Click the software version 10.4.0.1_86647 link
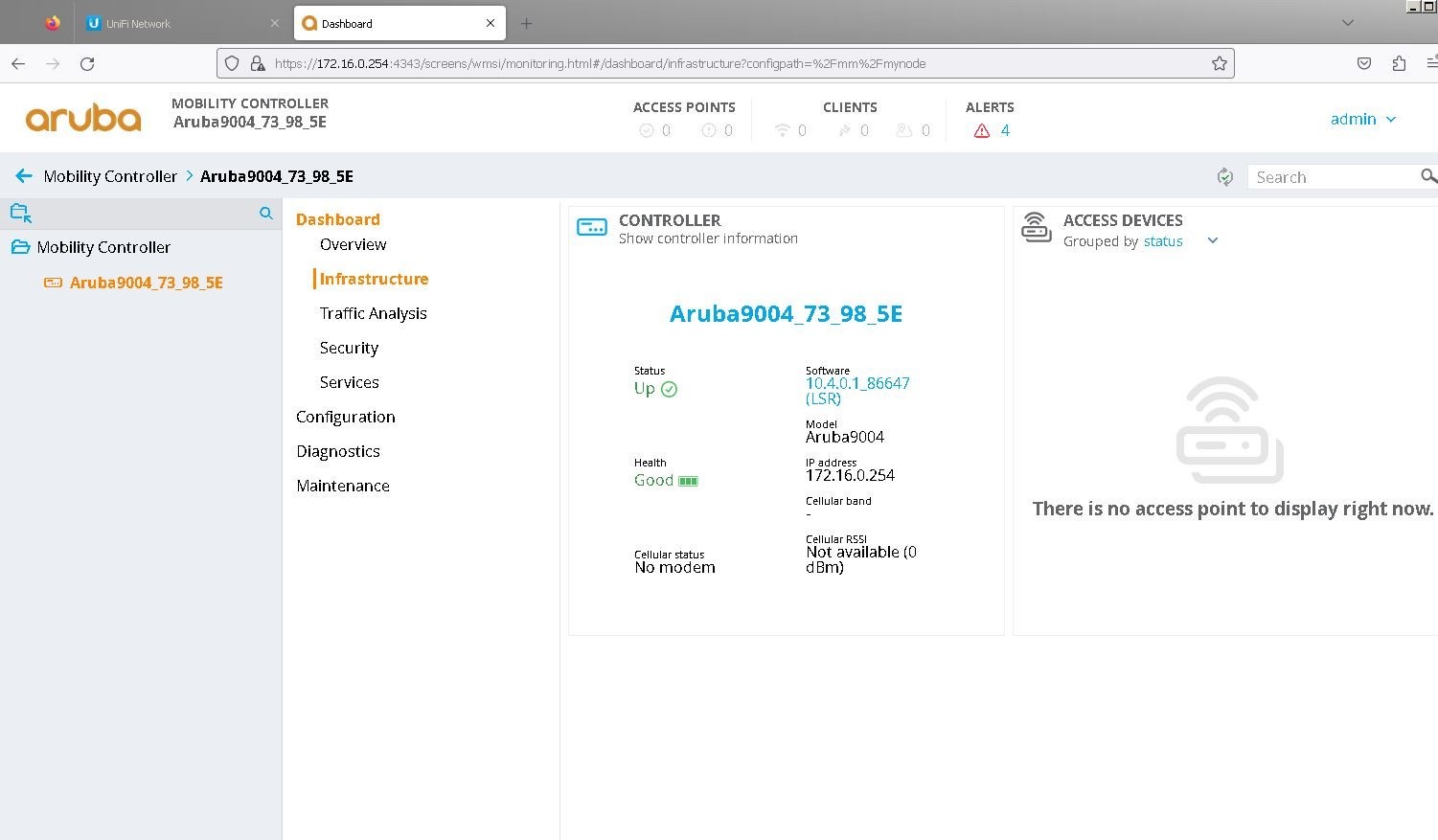Screen dimensions: 1438x840 pos(857,391)
